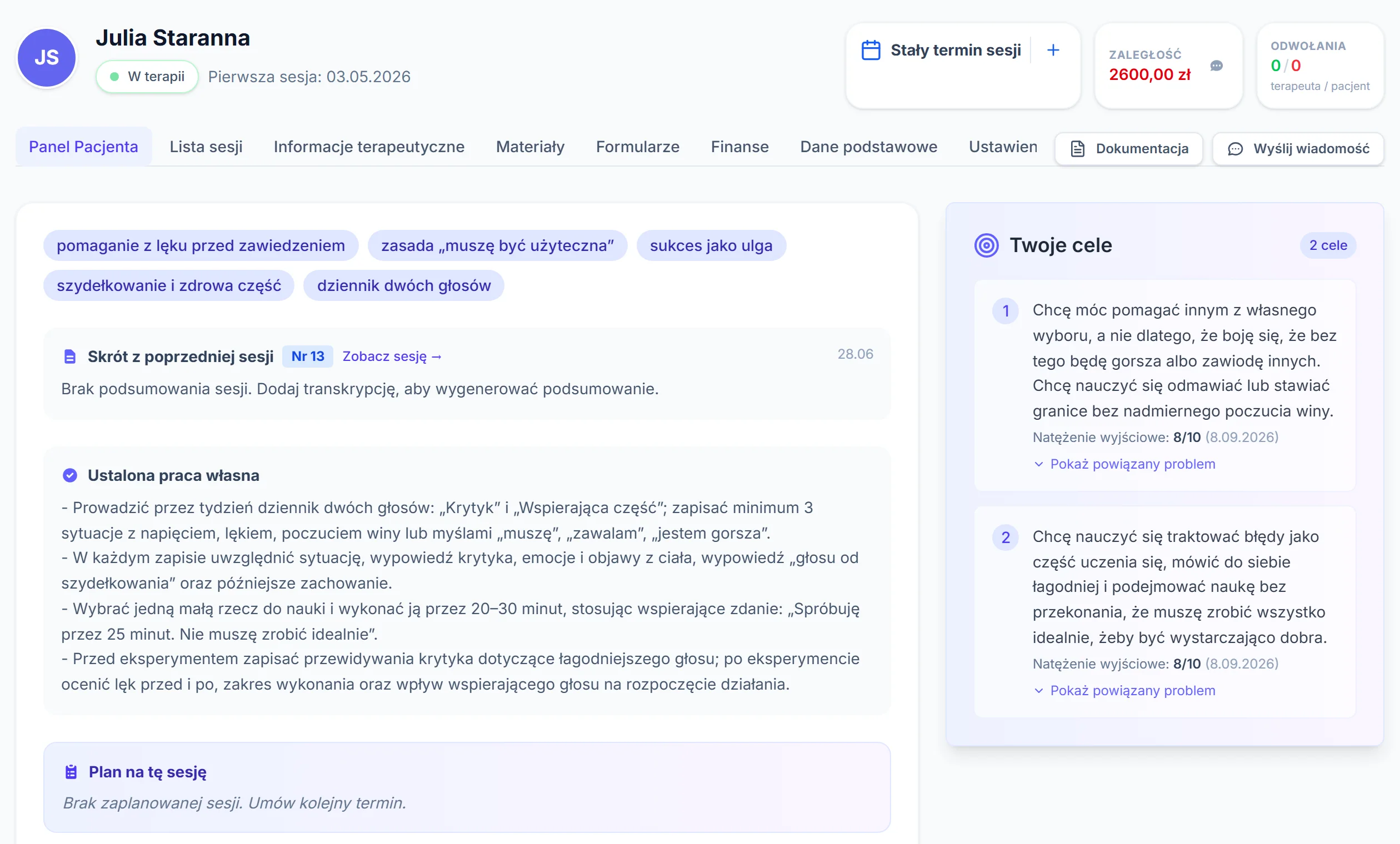The height and width of the screenshot is (844, 1400).
Task: Open the Ustawienia tab
Action: [1003, 147]
